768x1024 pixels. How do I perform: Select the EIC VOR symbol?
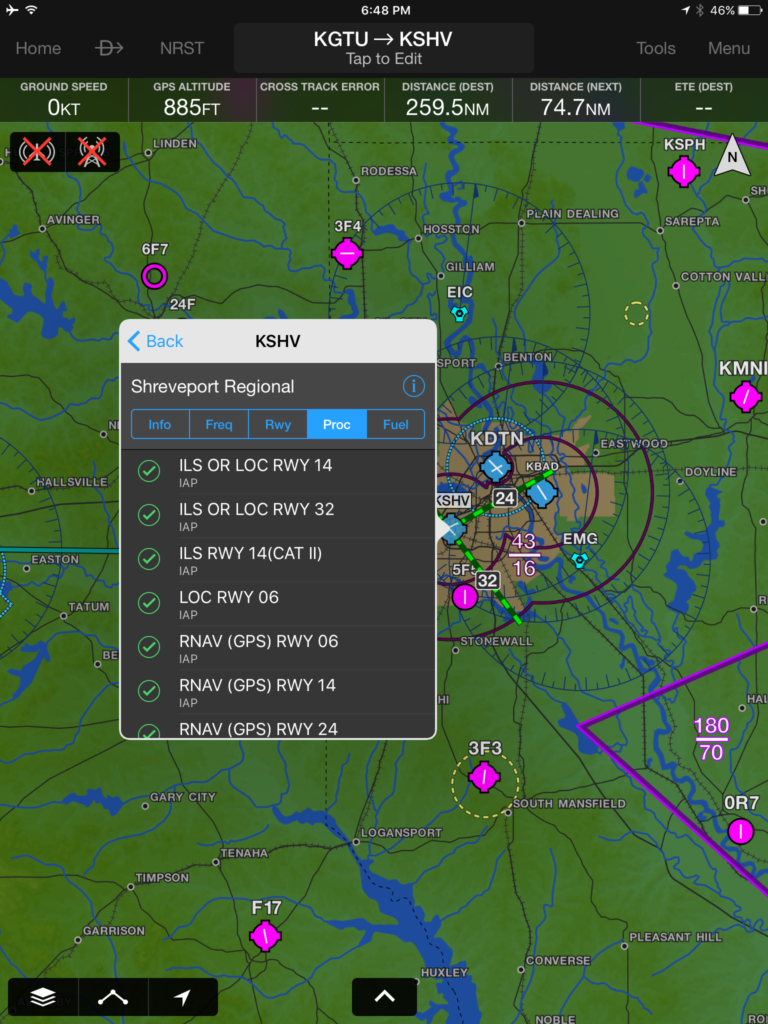point(459,313)
